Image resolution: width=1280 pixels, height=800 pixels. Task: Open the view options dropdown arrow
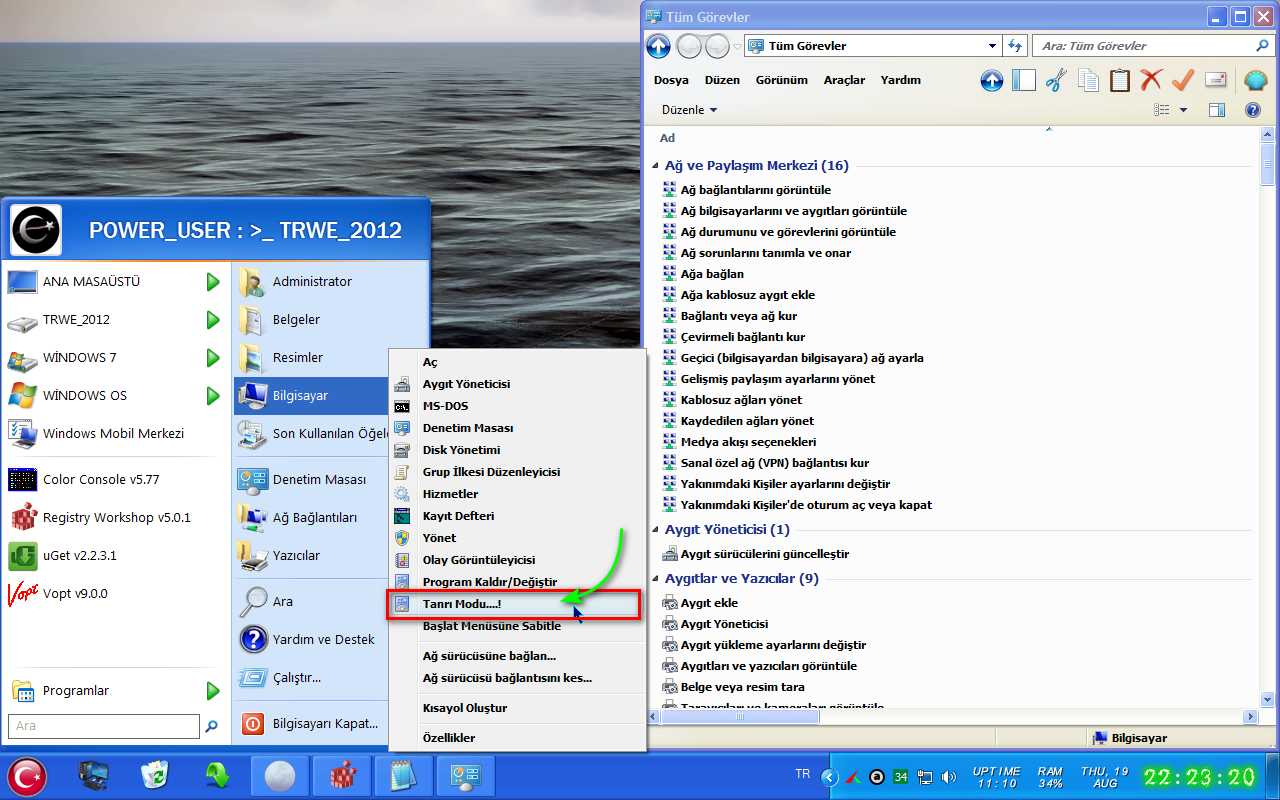[1184, 110]
